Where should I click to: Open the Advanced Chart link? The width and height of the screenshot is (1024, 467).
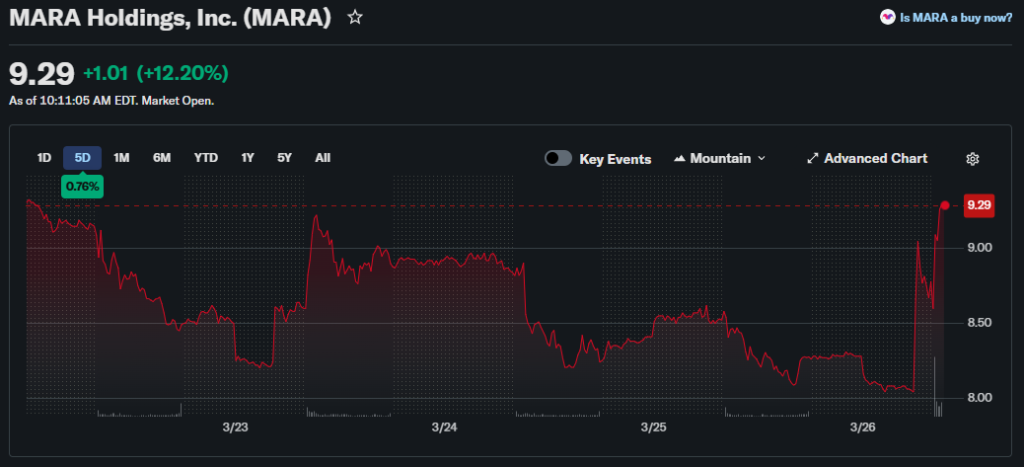pyautogui.click(x=875, y=159)
